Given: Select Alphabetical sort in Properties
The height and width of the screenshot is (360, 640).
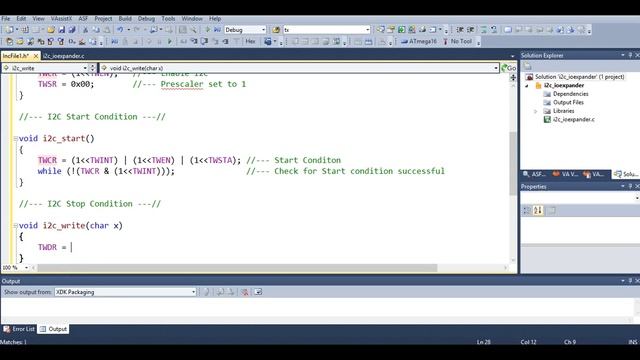Looking at the screenshot, I should (x=538, y=210).
